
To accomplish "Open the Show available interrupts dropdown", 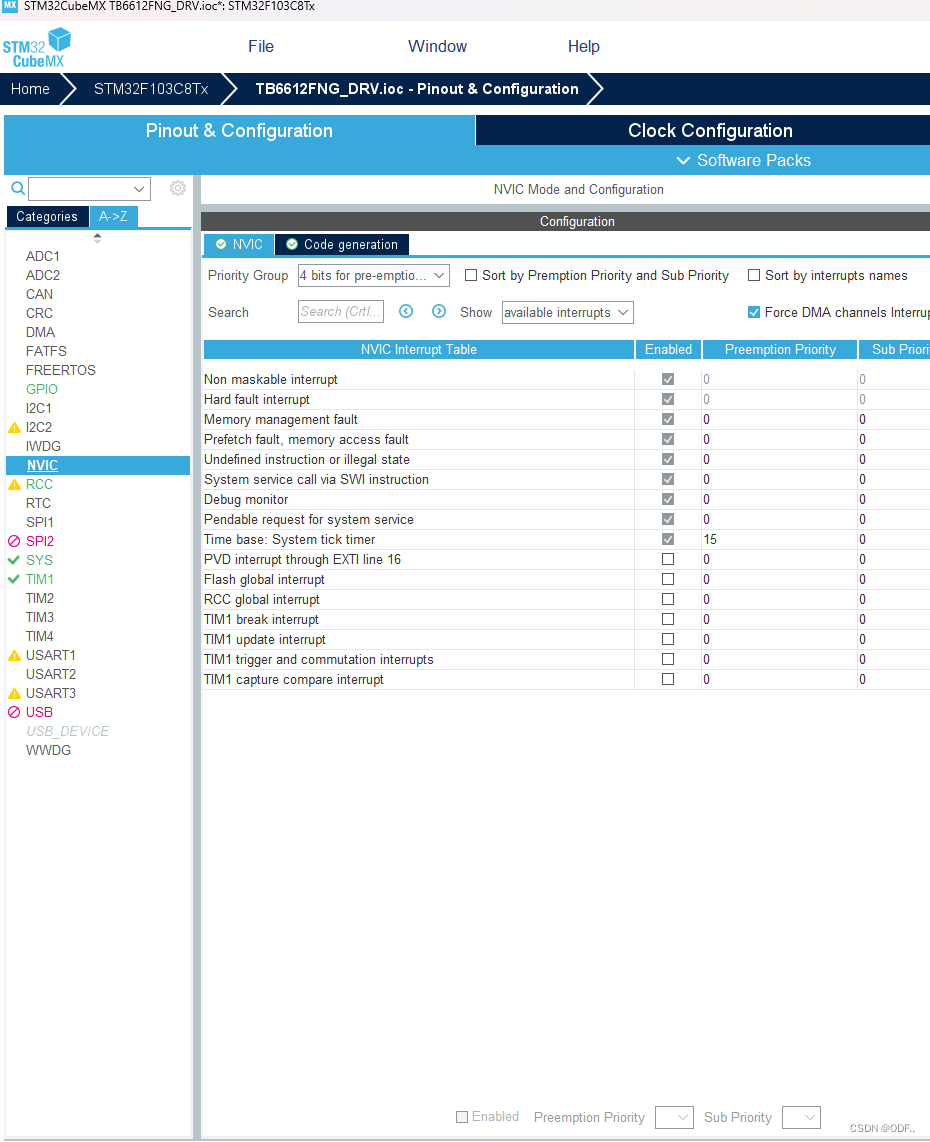I will coord(567,312).
